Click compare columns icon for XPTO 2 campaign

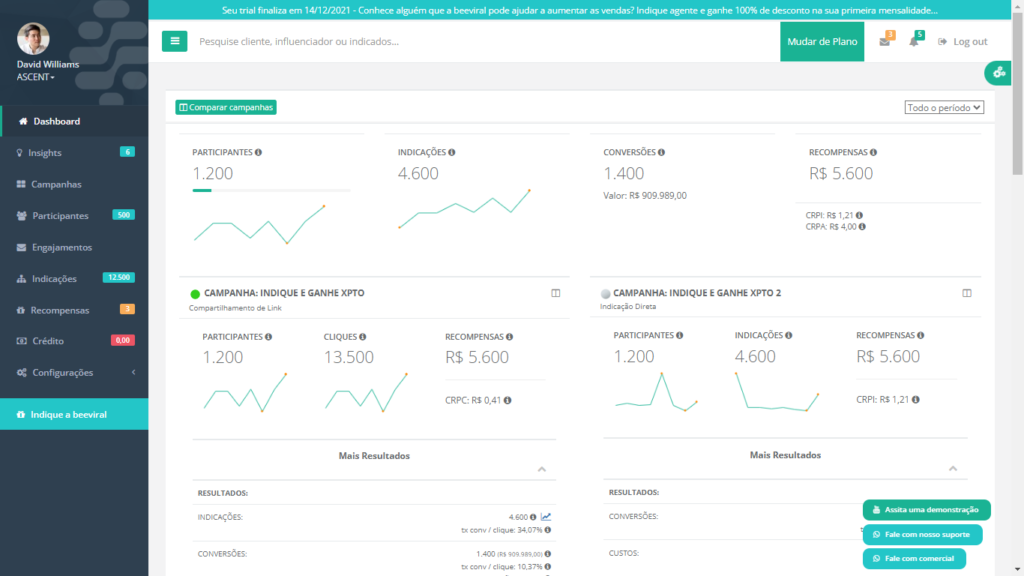[x=967, y=293]
